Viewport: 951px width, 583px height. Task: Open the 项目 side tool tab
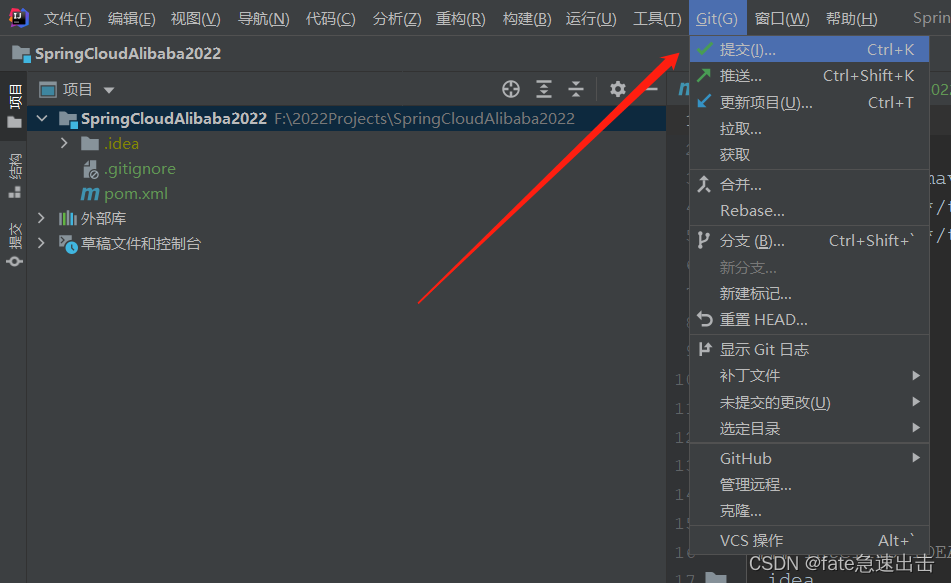coord(15,106)
